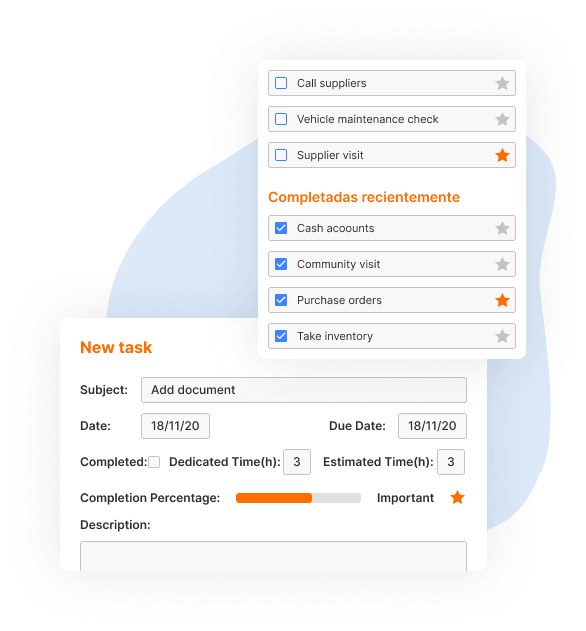
Task: Uncheck the Take inventory checkbox
Action: (x=281, y=336)
